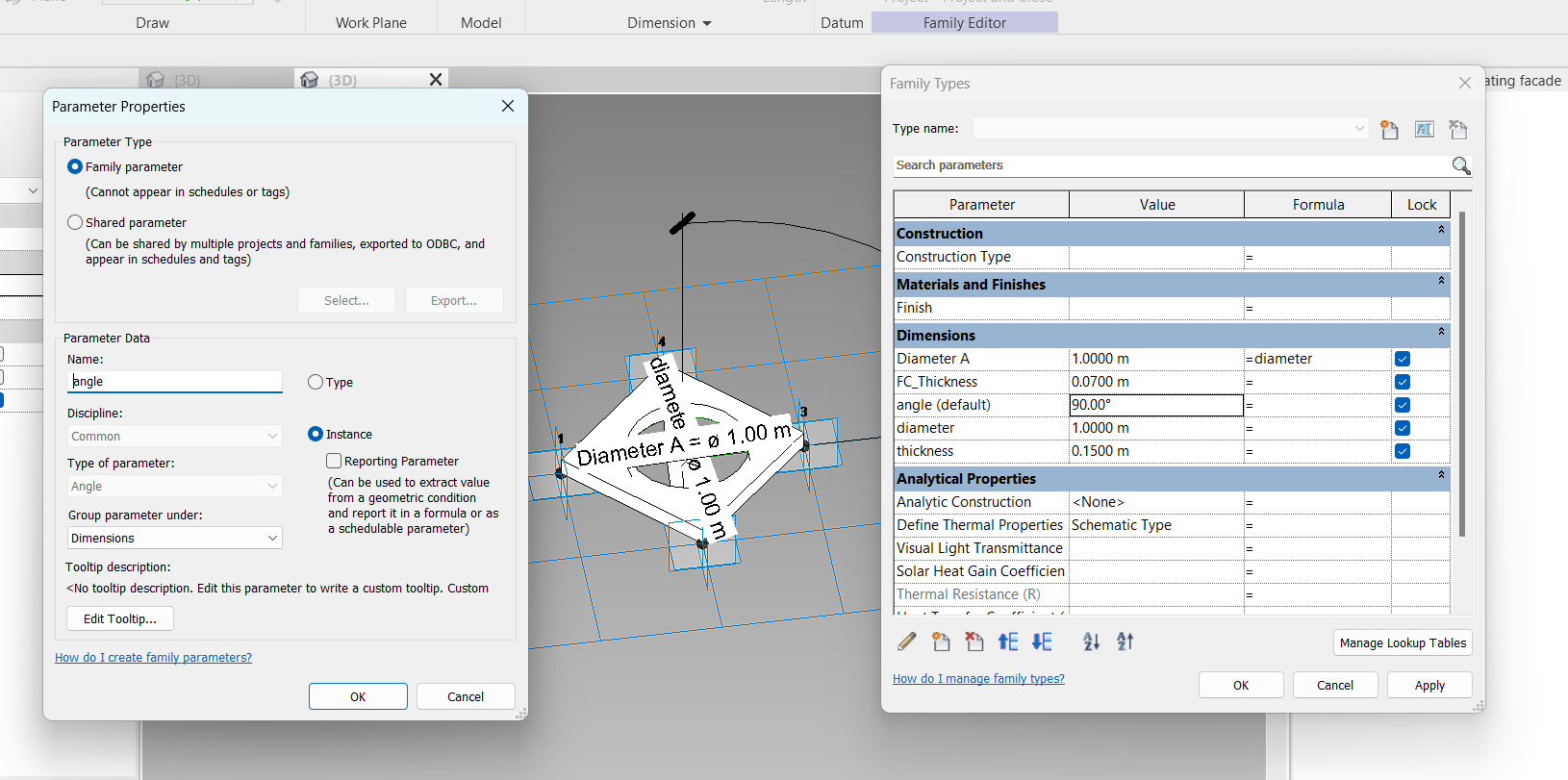The height and width of the screenshot is (780, 1568).
Task: Click the New Parameter icon in bottom toolbar
Action: [941, 642]
